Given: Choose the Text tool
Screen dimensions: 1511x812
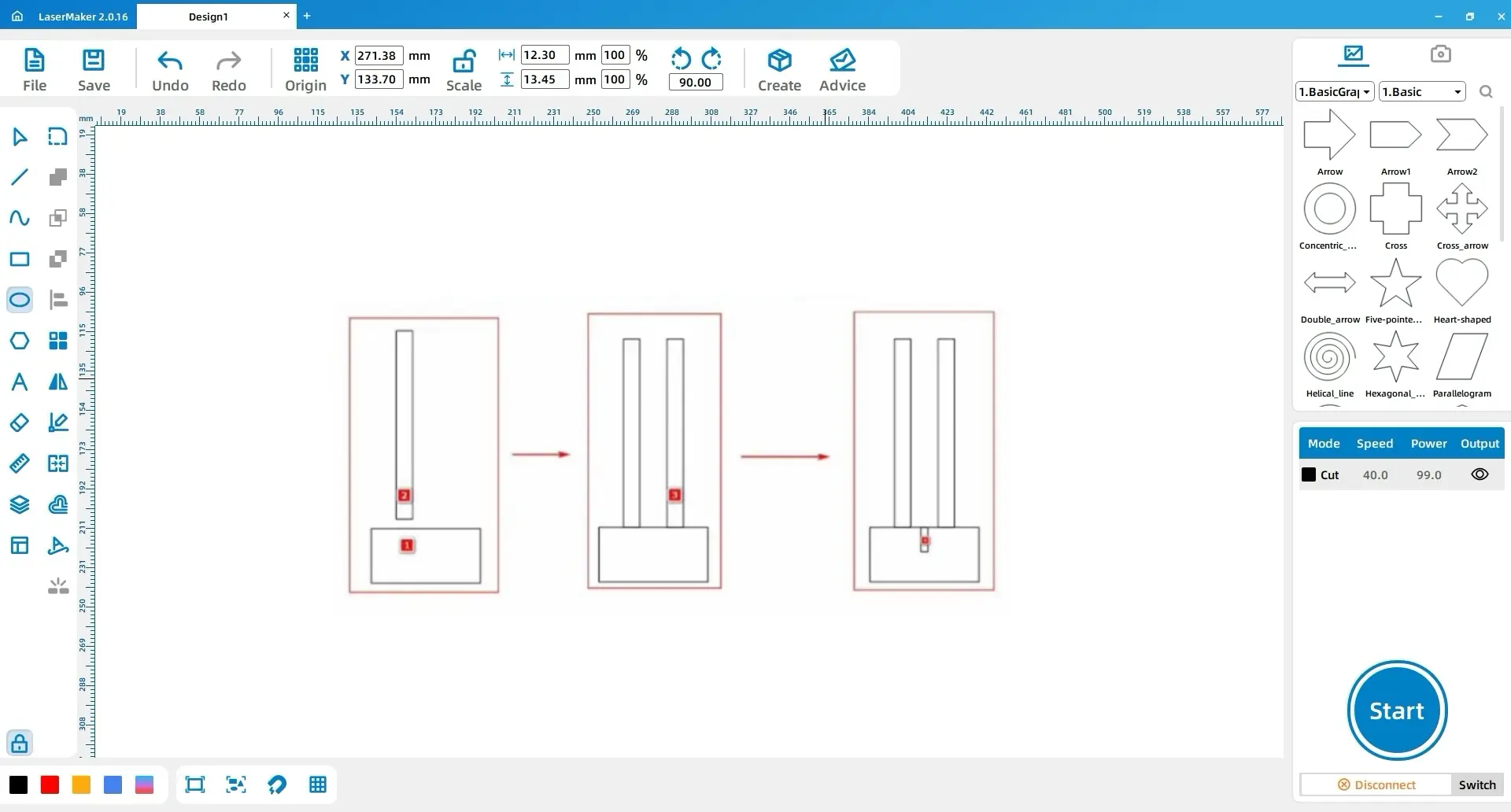Looking at the screenshot, I should [20, 382].
